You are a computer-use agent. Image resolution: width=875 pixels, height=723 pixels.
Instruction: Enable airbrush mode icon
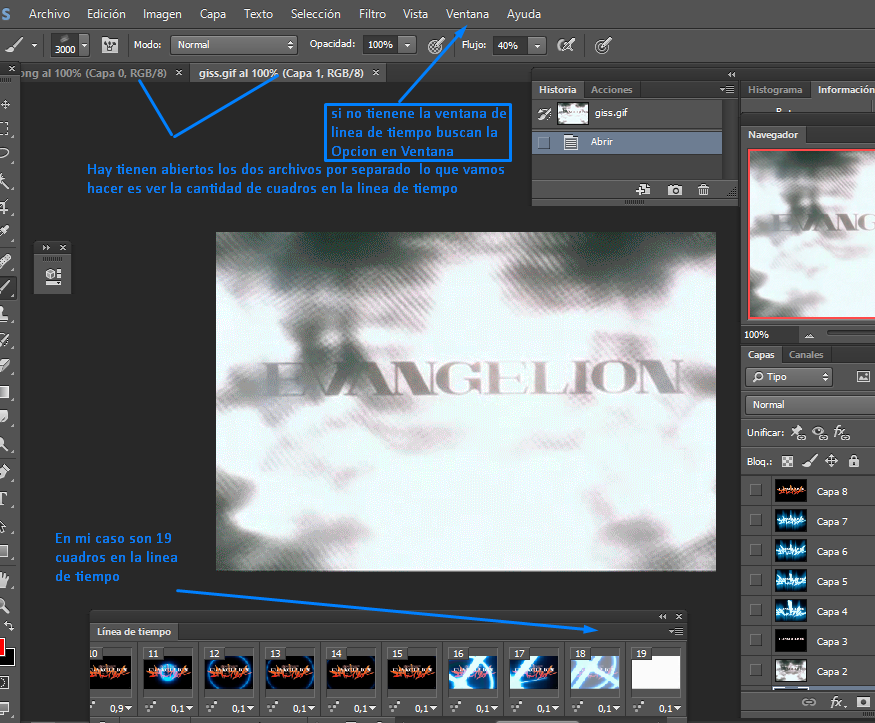point(566,45)
